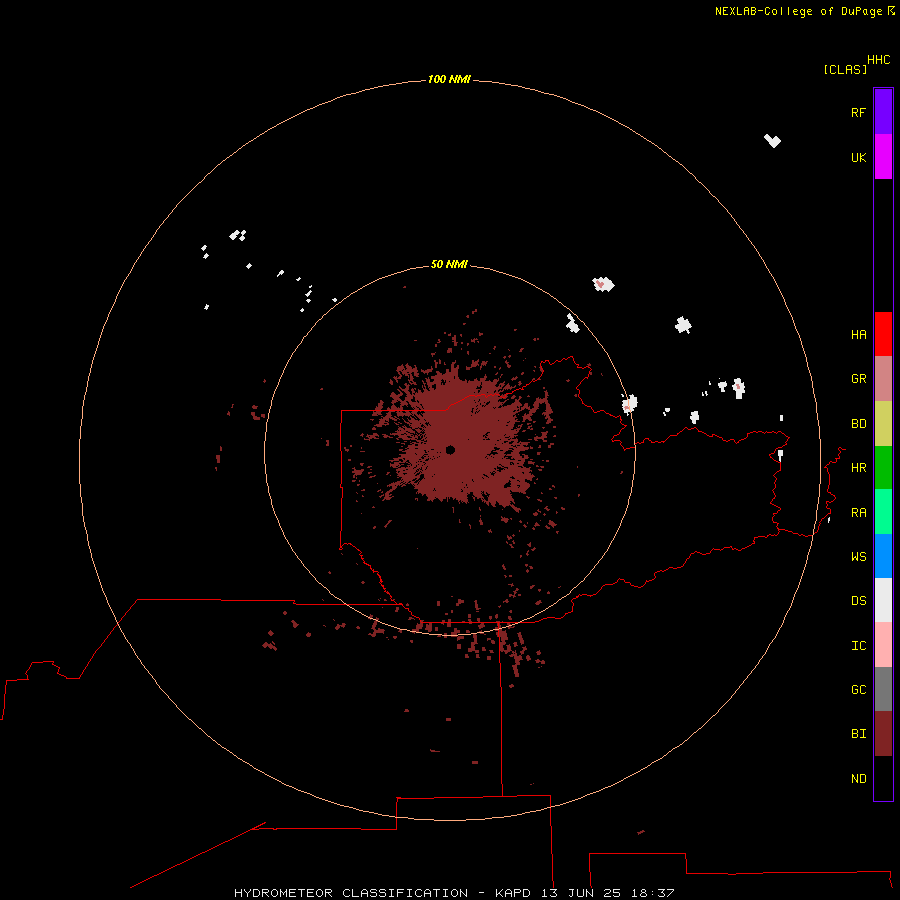Click the HA legend label
900x900 pixels.
[x=858, y=335]
